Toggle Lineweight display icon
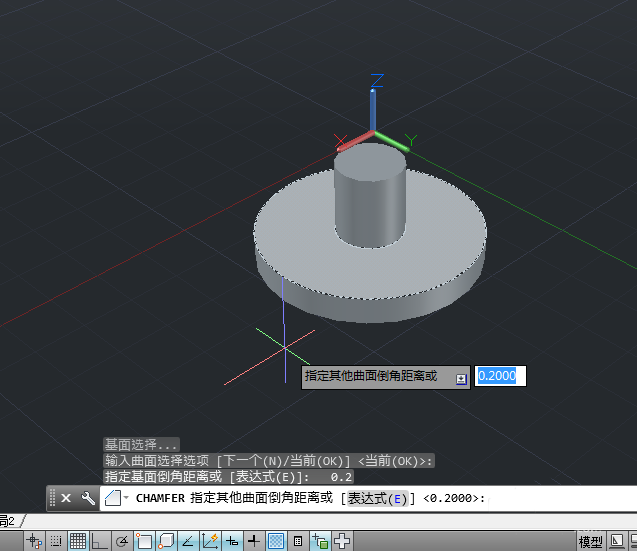The image size is (637, 551). [x=254, y=541]
